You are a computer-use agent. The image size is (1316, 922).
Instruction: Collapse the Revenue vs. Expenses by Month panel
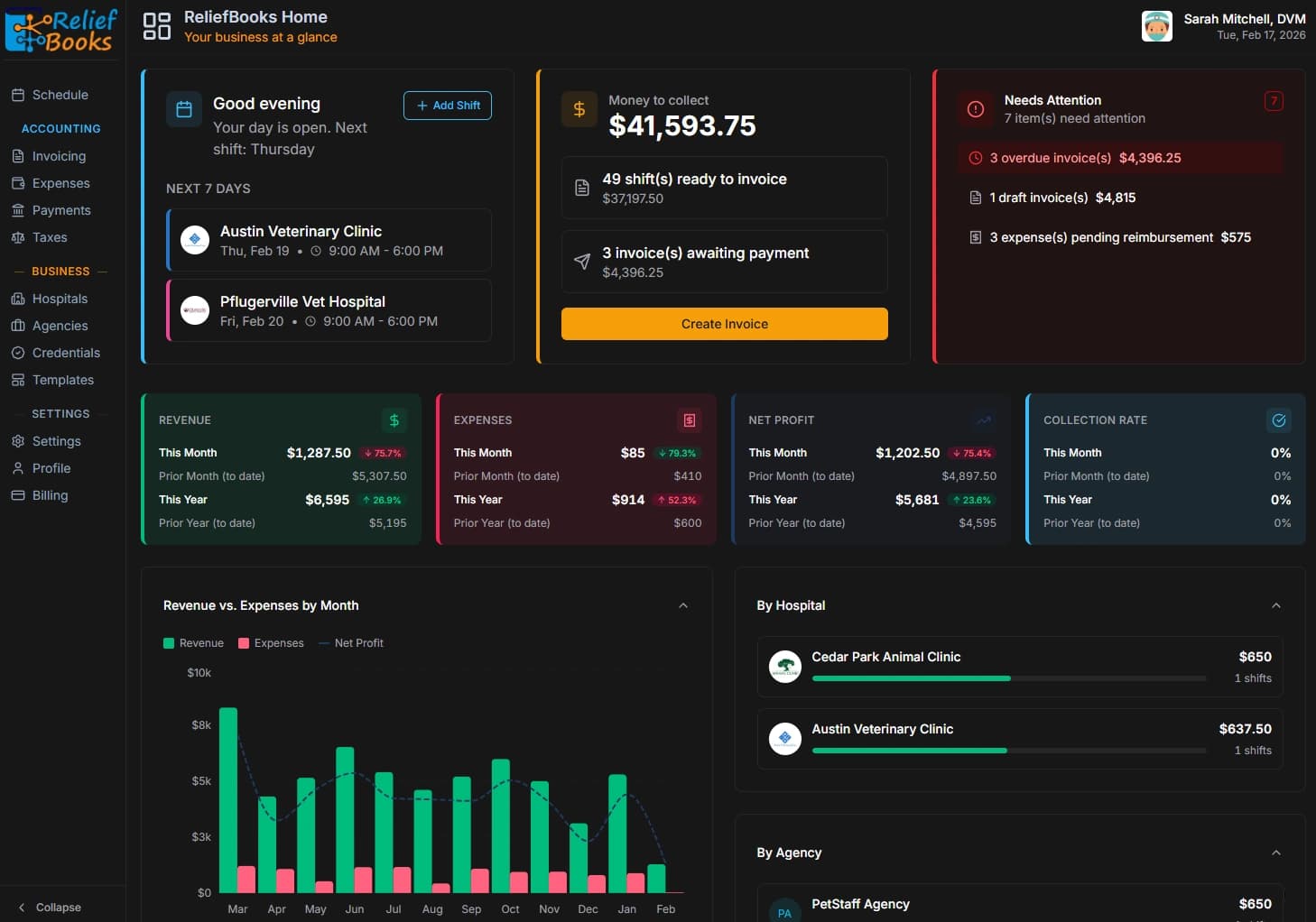[683, 605]
